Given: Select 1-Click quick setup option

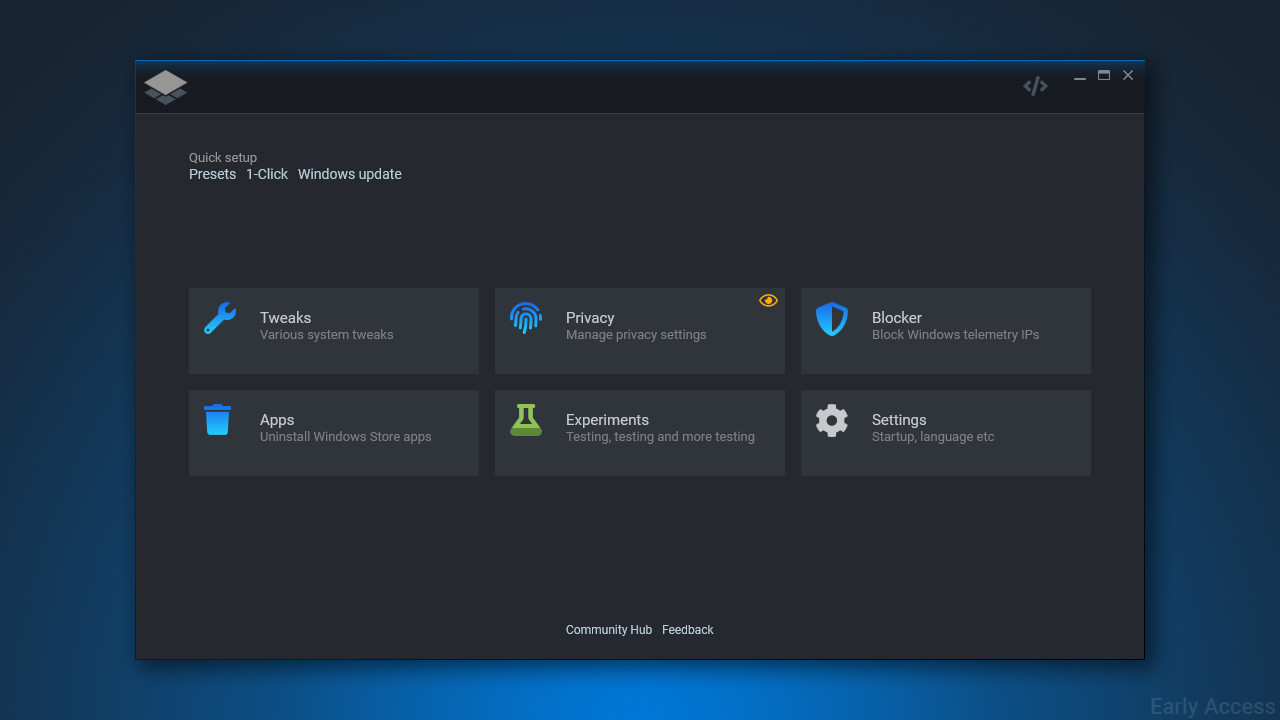Looking at the screenshot, I should (x=267, y=174).
